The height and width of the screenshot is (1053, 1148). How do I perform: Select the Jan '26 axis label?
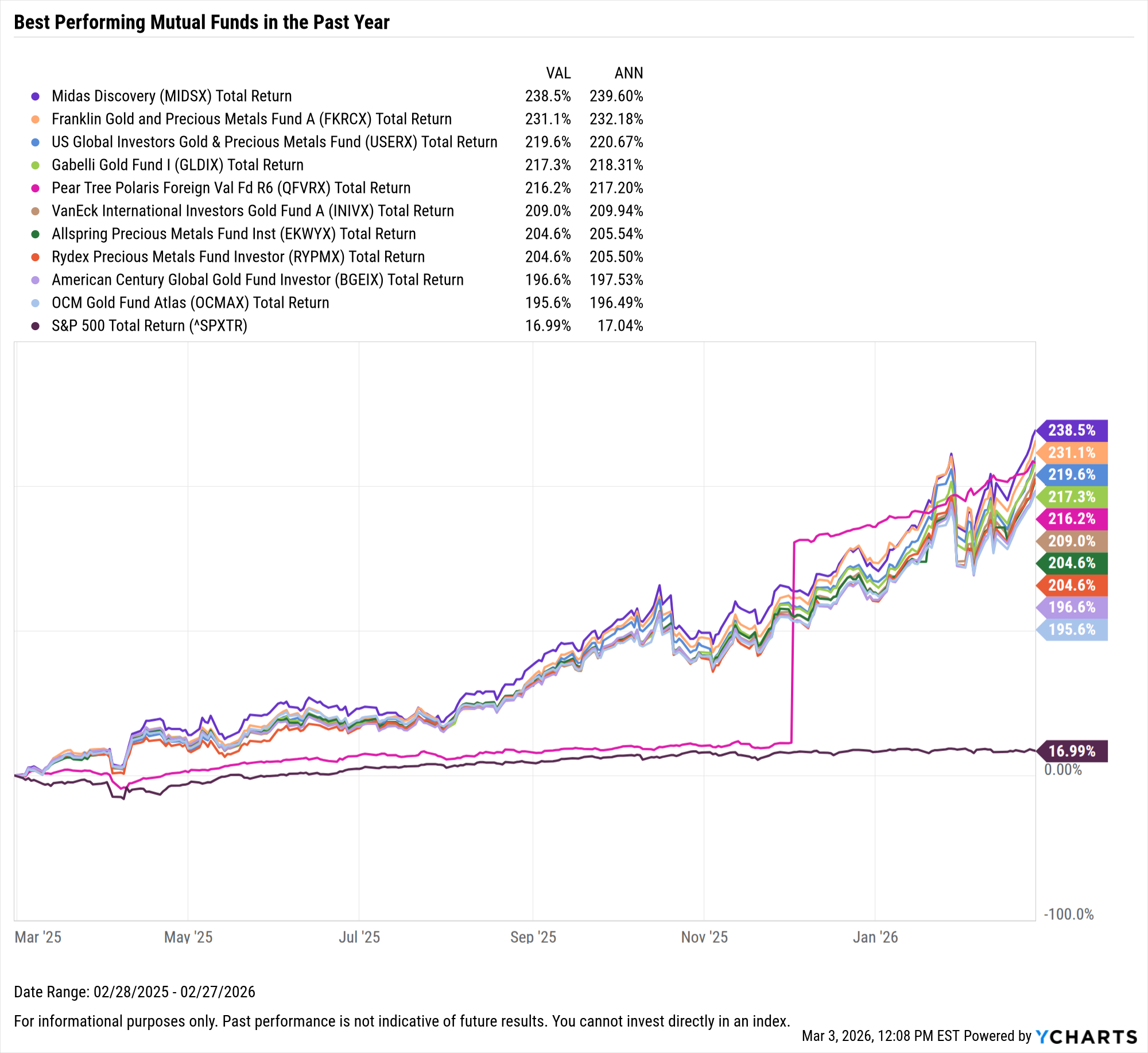[875, 937]
